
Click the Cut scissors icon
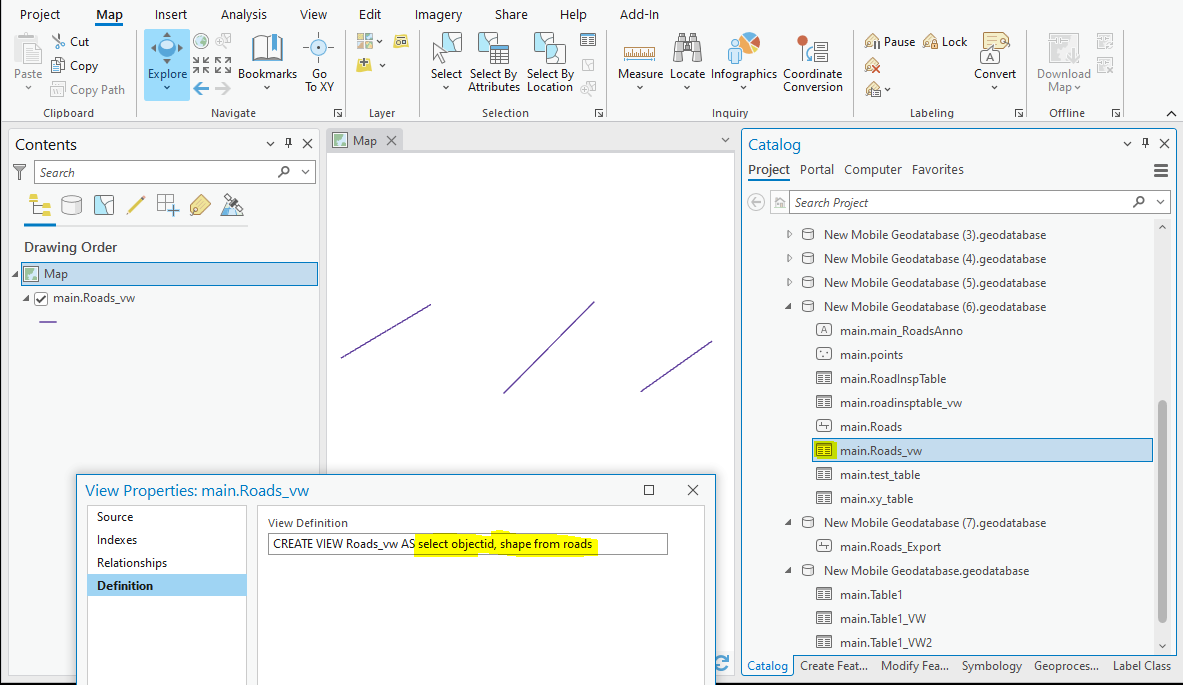59,41
